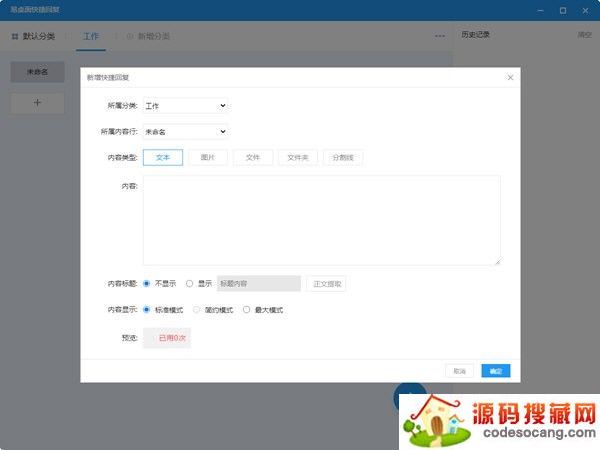Click the 清空 history link
600x450 pixels.
[584, 35]
